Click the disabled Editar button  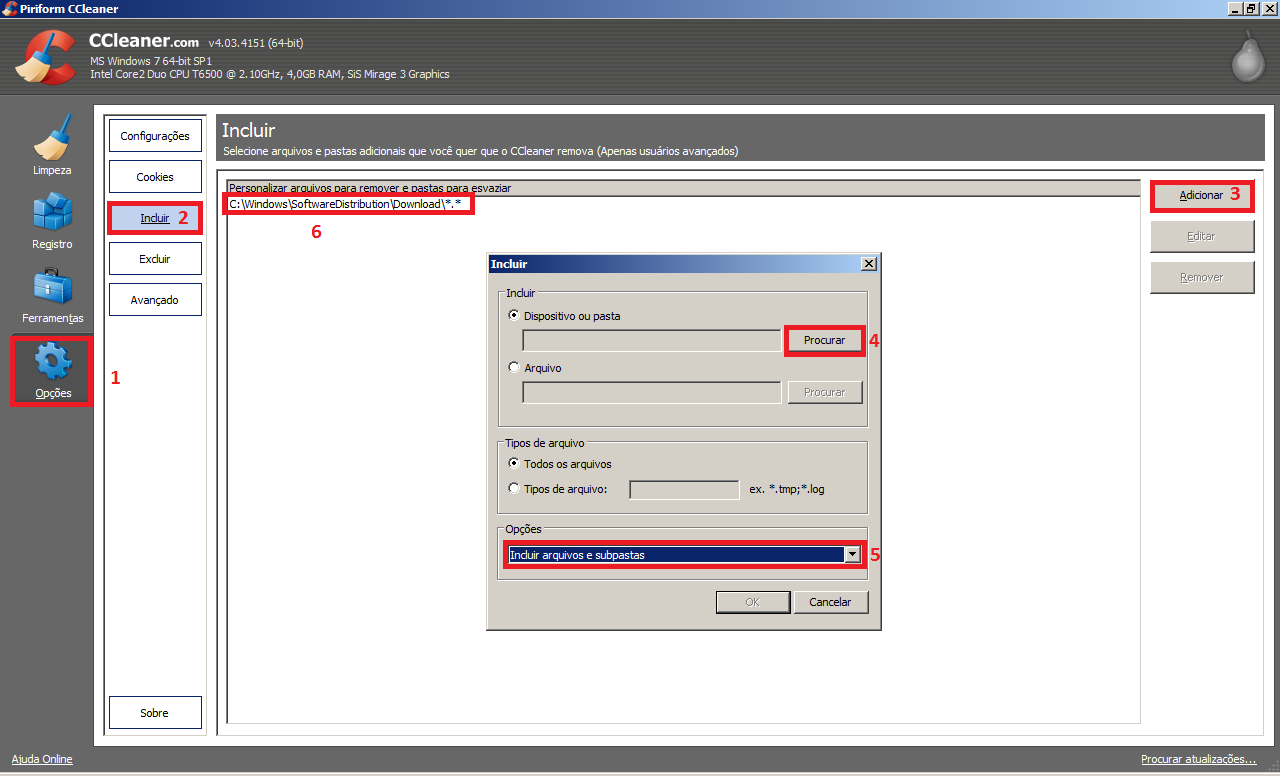click(1202, 237)
